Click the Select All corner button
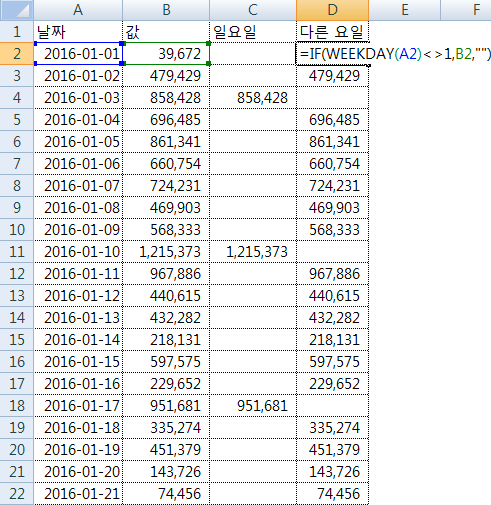This screenshot has width=491, height=505. (17, 10)
